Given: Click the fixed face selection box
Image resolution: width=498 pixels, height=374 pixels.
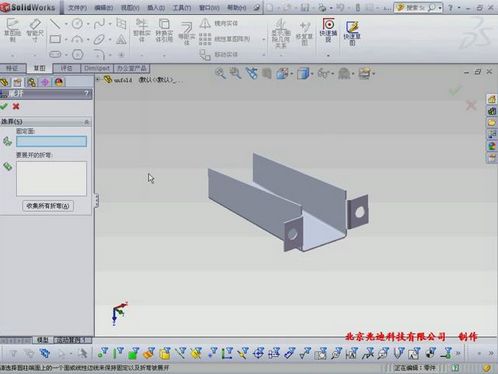Looking at the screenshot, I should [51, 141].
